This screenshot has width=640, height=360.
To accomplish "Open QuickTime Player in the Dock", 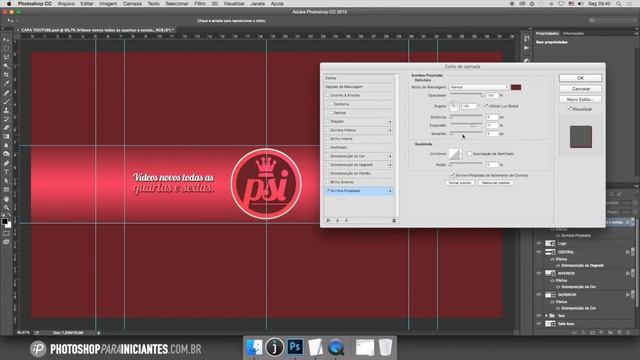I will tap(336, 347).
